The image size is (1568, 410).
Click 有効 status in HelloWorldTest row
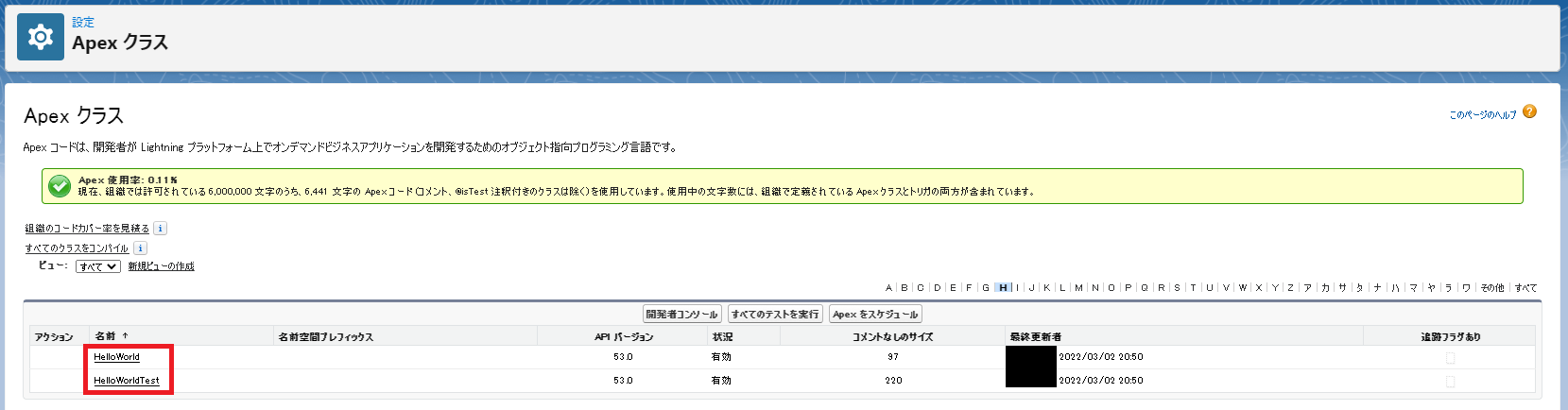click(x=721, y=381)
